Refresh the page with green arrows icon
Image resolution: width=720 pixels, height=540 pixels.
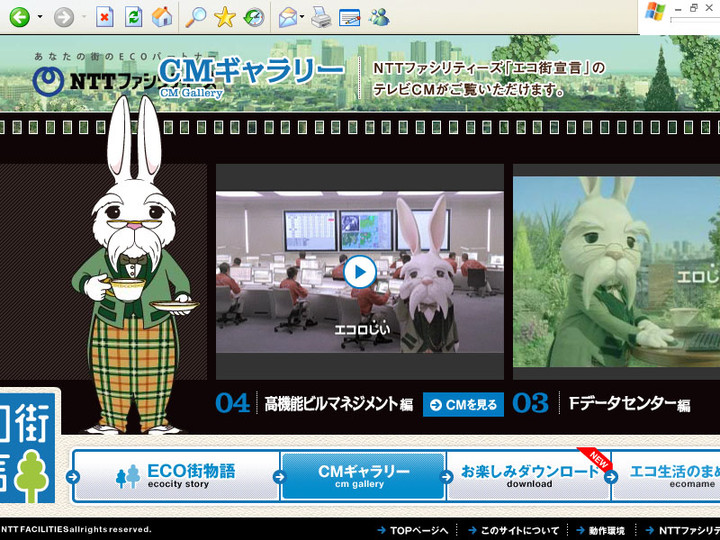pyautogui.click(x=134, y=17)
